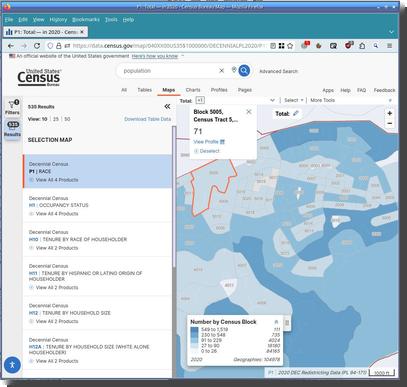Zoom out on the map

coord(389,123)
